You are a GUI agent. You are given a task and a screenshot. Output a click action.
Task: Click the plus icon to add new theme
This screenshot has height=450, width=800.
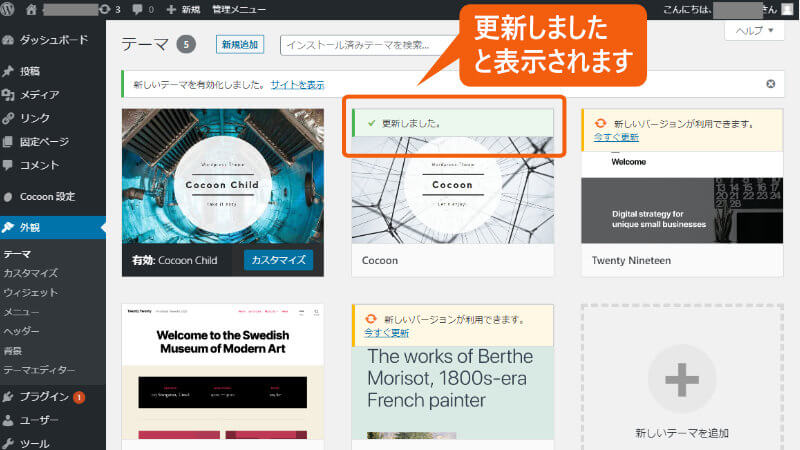pos(682,379)
